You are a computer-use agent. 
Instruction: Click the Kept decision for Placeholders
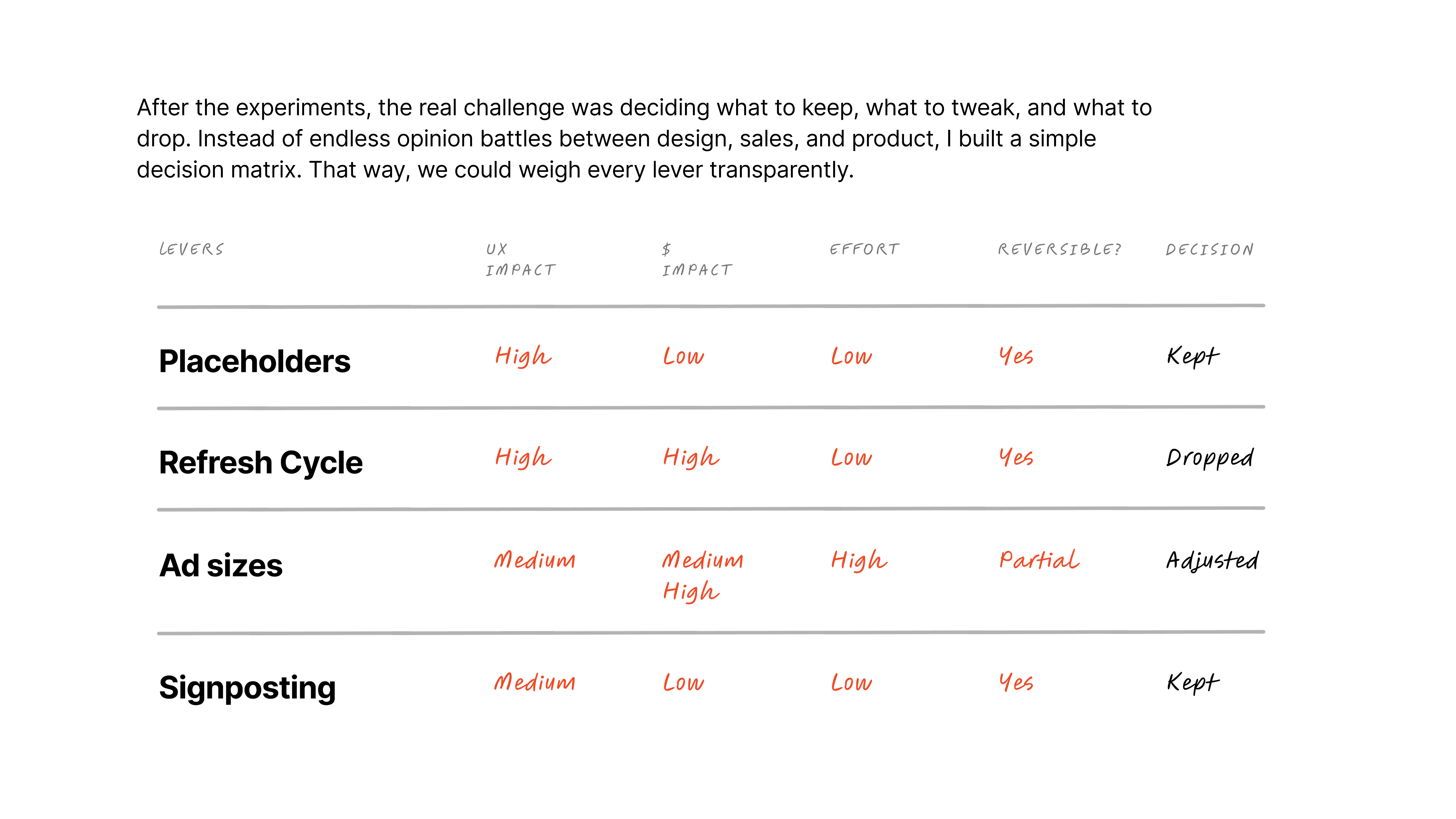1193,356
